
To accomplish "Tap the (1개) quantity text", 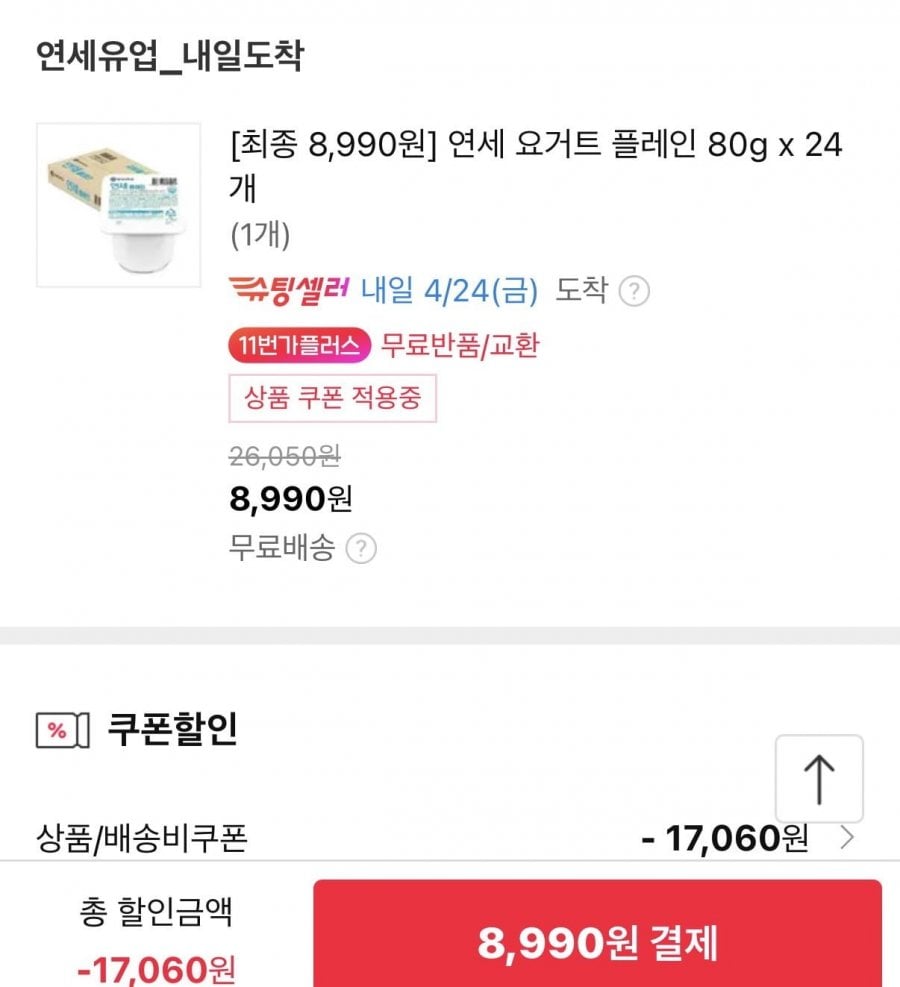I will pos(260,236).
